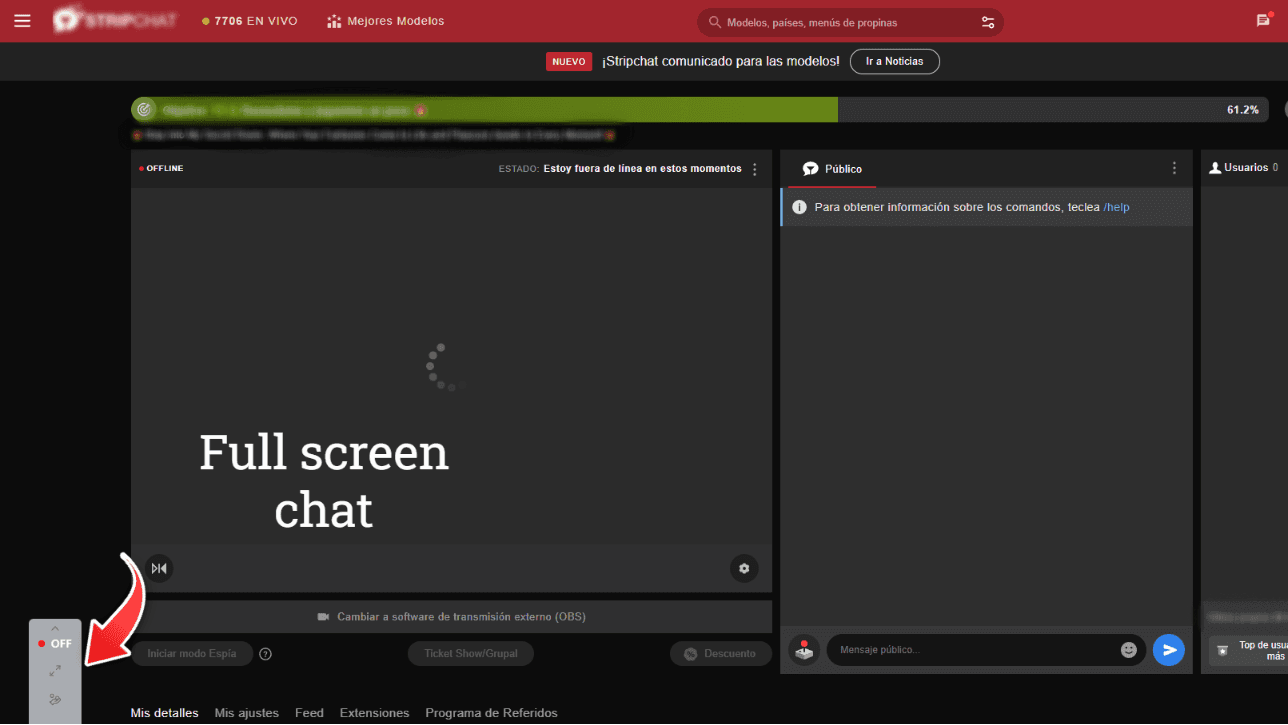Toggle the OFF broadcast status indicator
Viewport: 1288px width, 725px height.
[55, 644]
